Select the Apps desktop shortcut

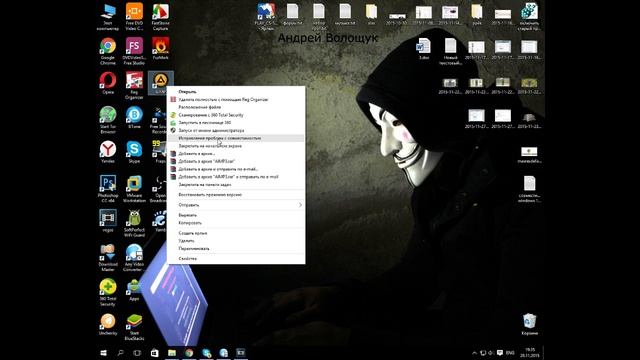[x=134, y=290]
